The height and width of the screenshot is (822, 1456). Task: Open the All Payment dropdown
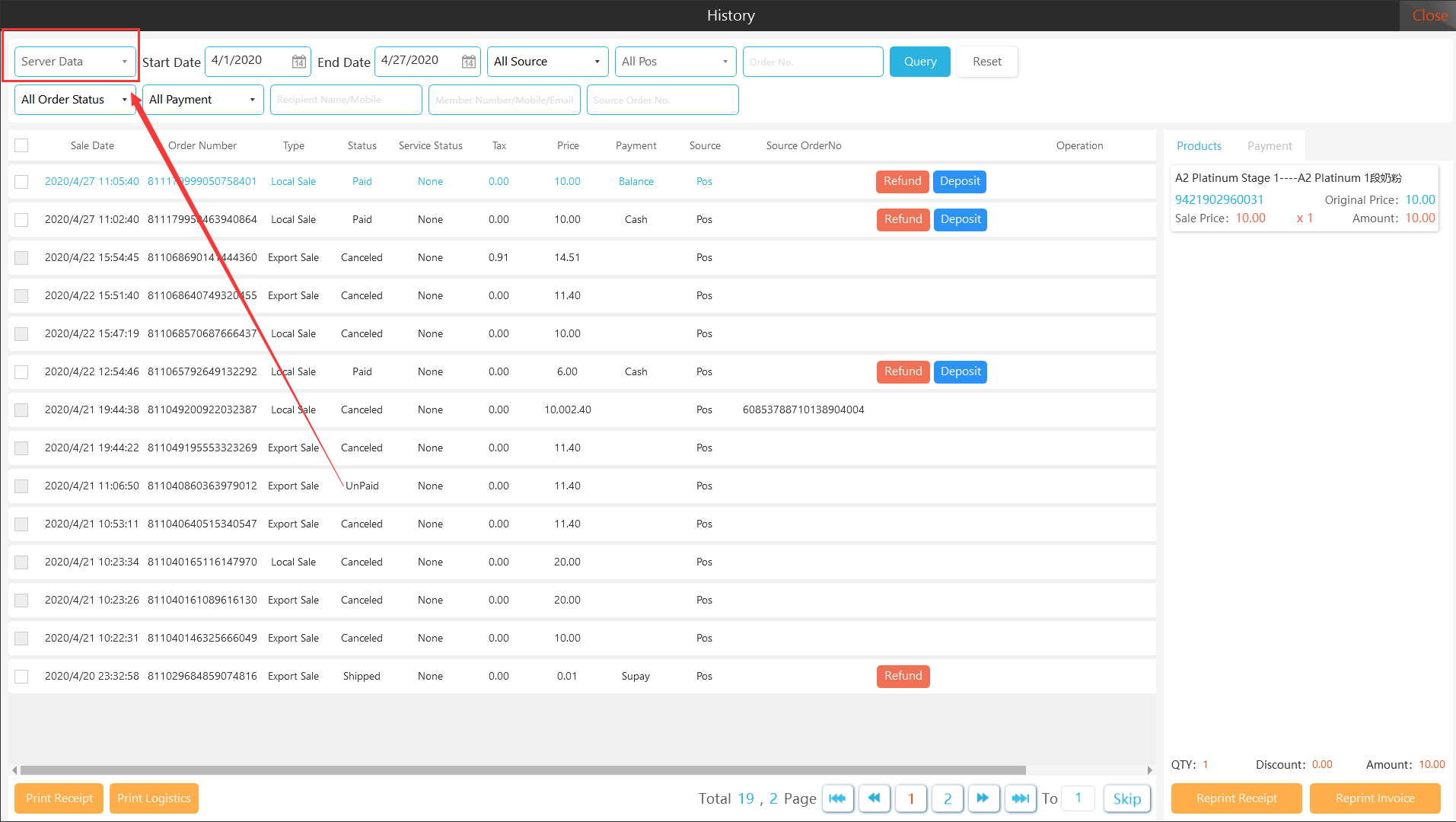point(202,100)
